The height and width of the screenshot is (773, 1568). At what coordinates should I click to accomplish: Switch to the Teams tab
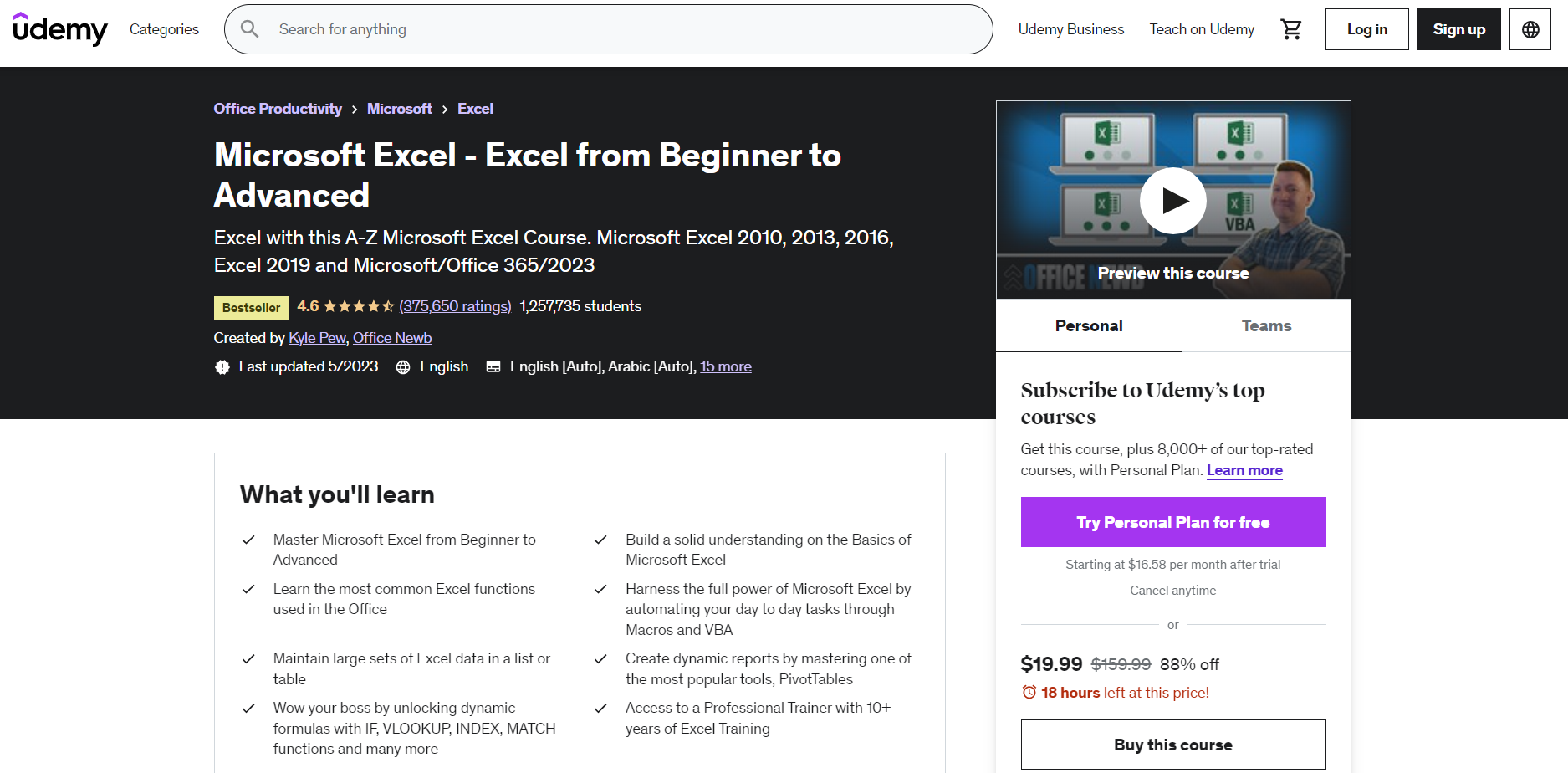1265,325
